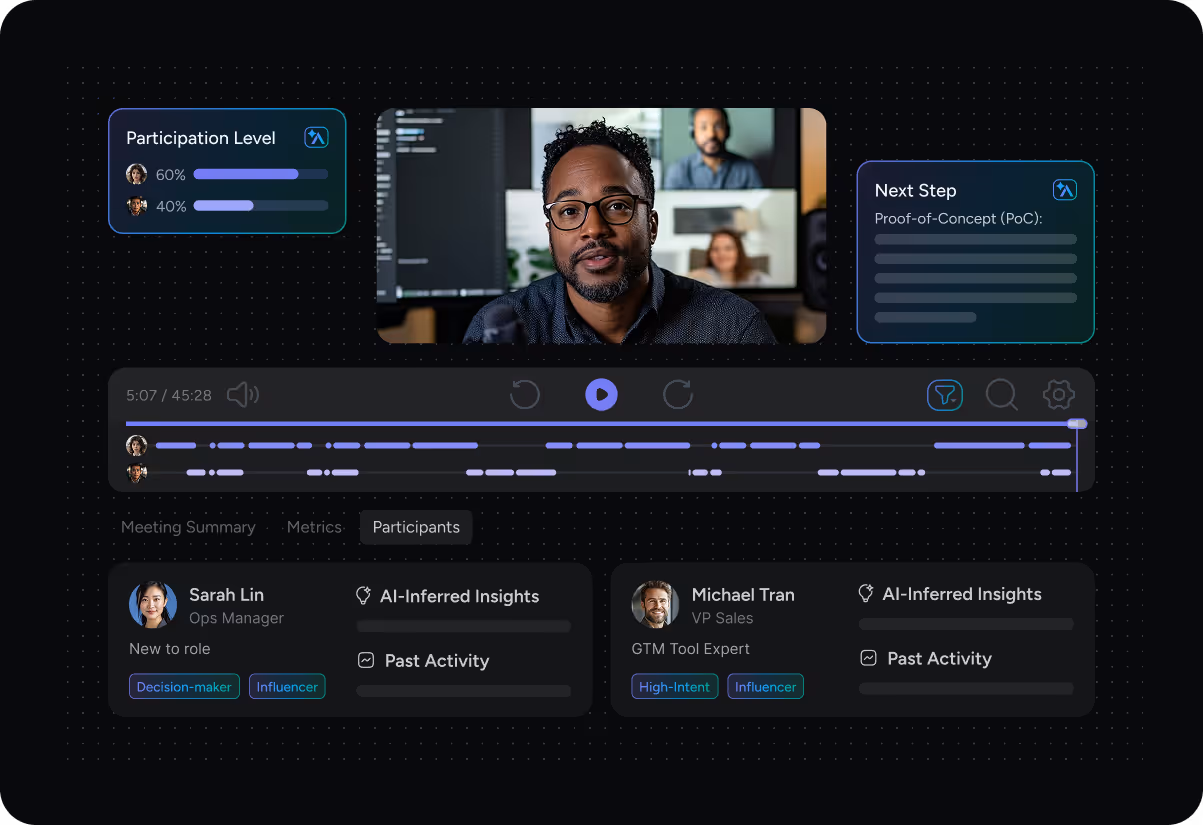
Task: Click the Decision-maker tag
Action: tap(184, 687)
